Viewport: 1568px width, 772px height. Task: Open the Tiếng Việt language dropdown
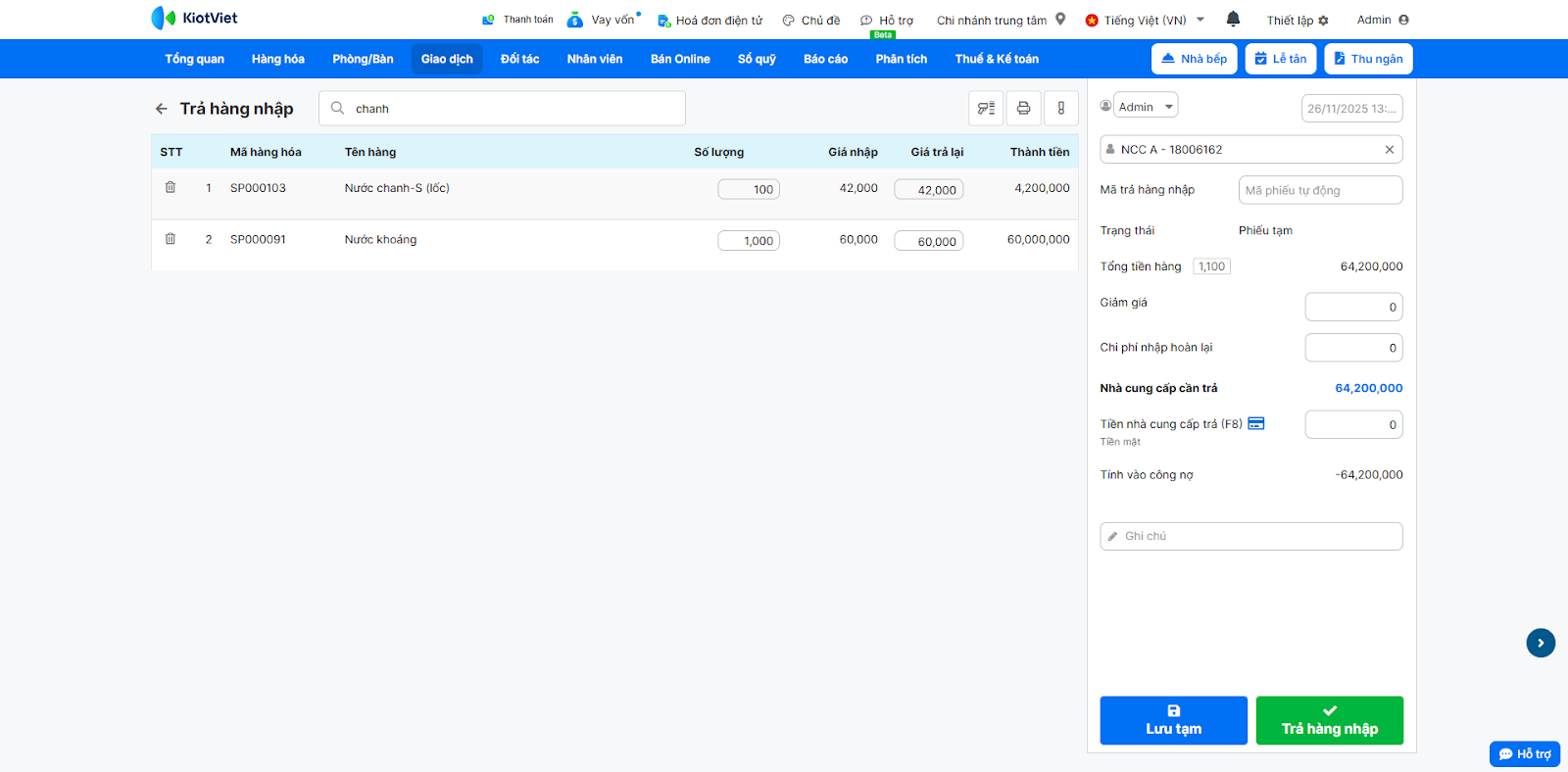[x=1145, y=20]
